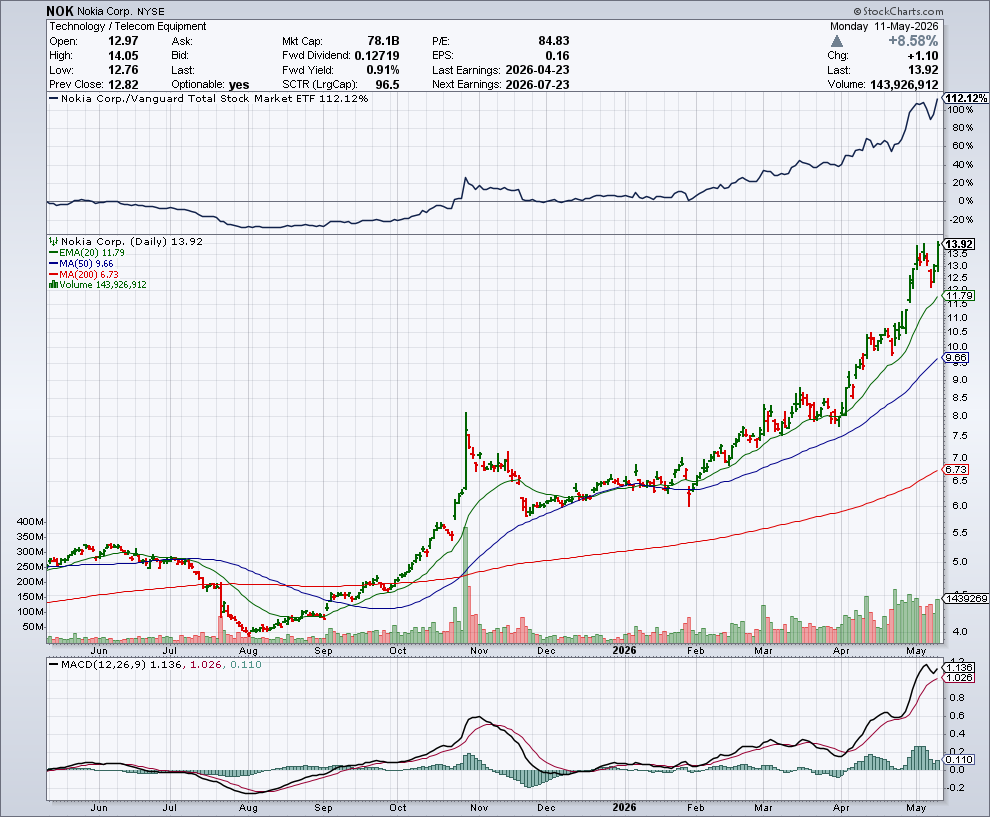Click the 2026 year label under the MACD panel
The height and width of the screenshot is (817, 990).
[624, 808]
